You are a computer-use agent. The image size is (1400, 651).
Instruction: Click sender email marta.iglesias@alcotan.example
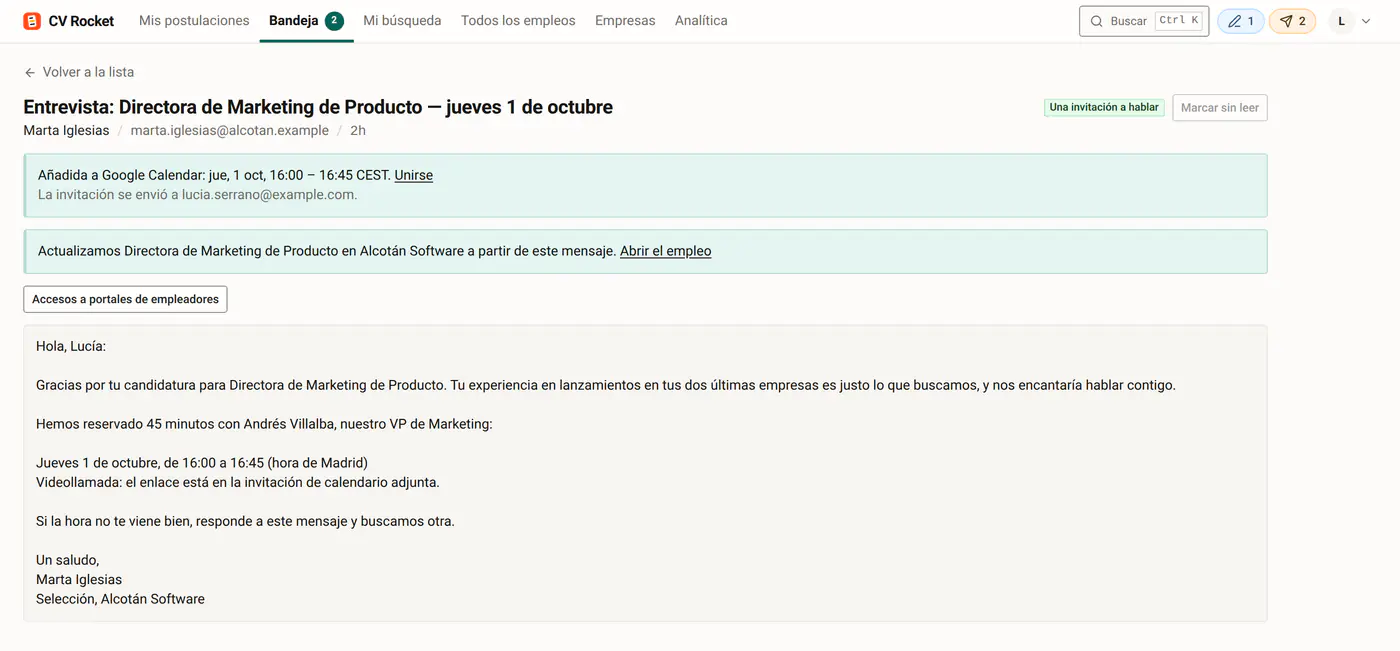click(230, 130)
